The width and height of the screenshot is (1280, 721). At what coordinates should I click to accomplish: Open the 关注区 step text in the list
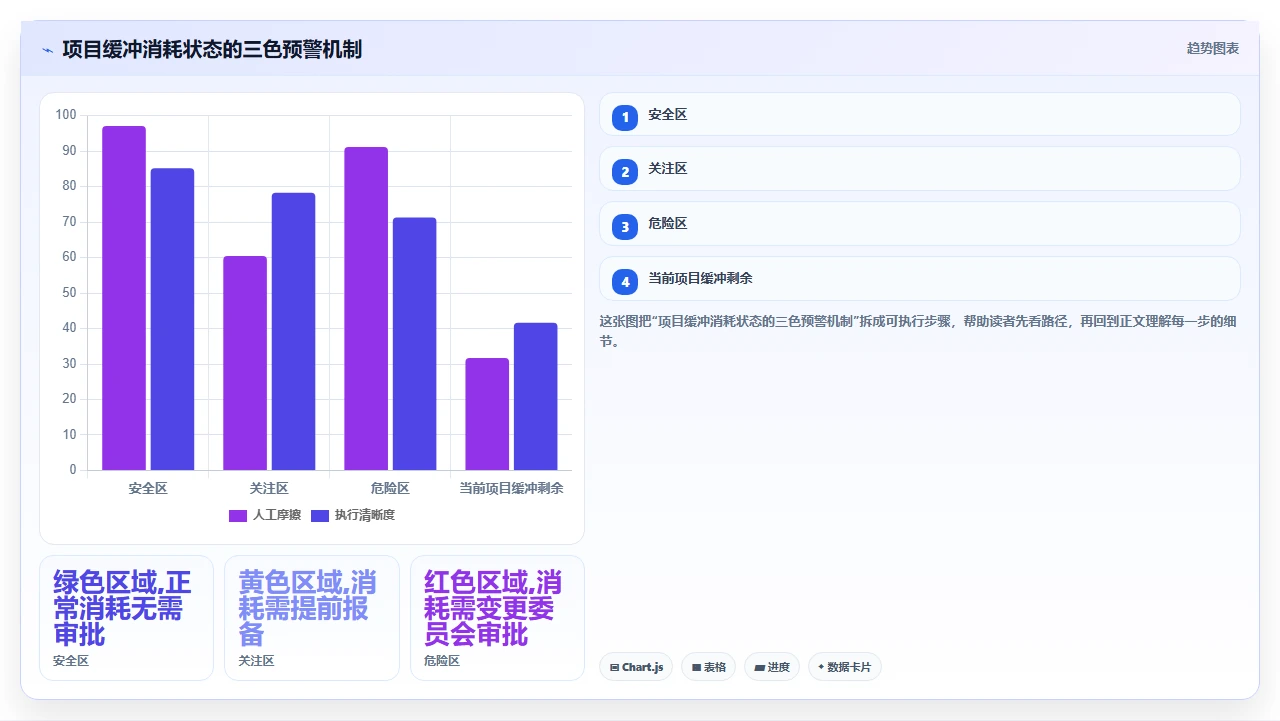(x=667, y=169)
